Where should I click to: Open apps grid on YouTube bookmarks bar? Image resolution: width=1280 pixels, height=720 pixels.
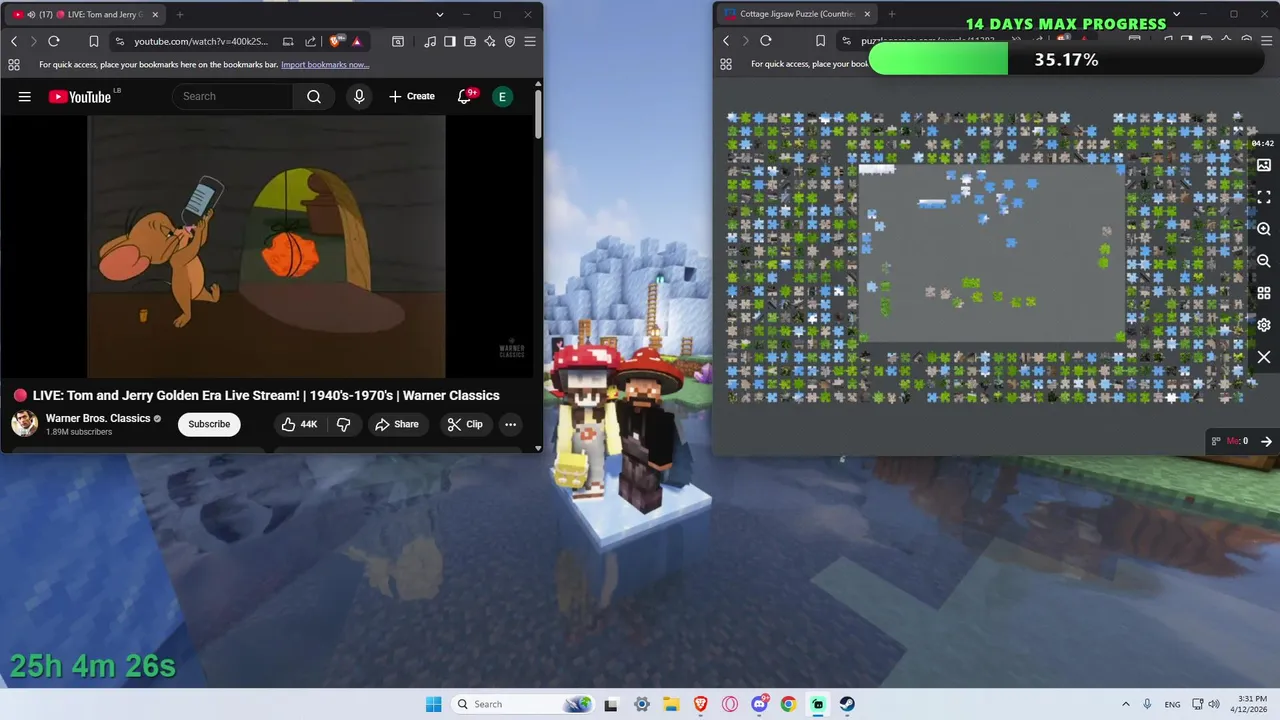tap(14, 64)
